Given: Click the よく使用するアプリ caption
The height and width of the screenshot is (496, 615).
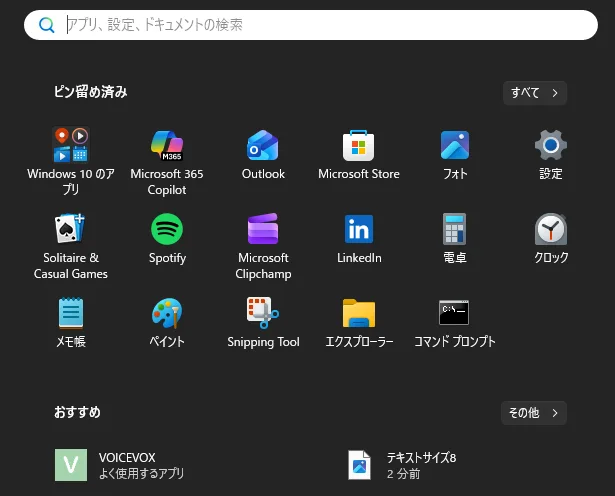Looking at the screenshot, I should (x=142, y=474).
